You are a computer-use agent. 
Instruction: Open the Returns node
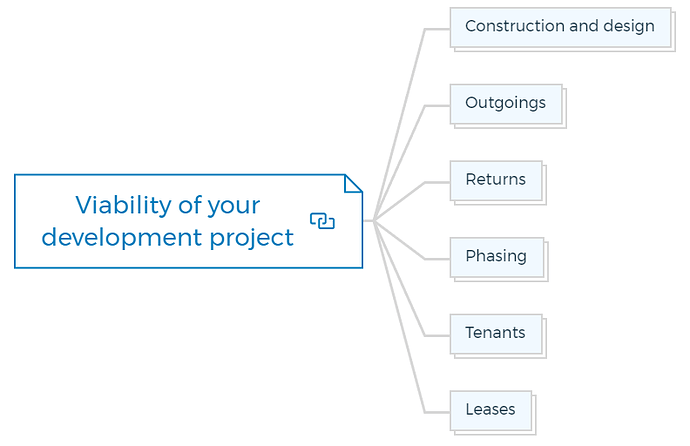point(496,180)
